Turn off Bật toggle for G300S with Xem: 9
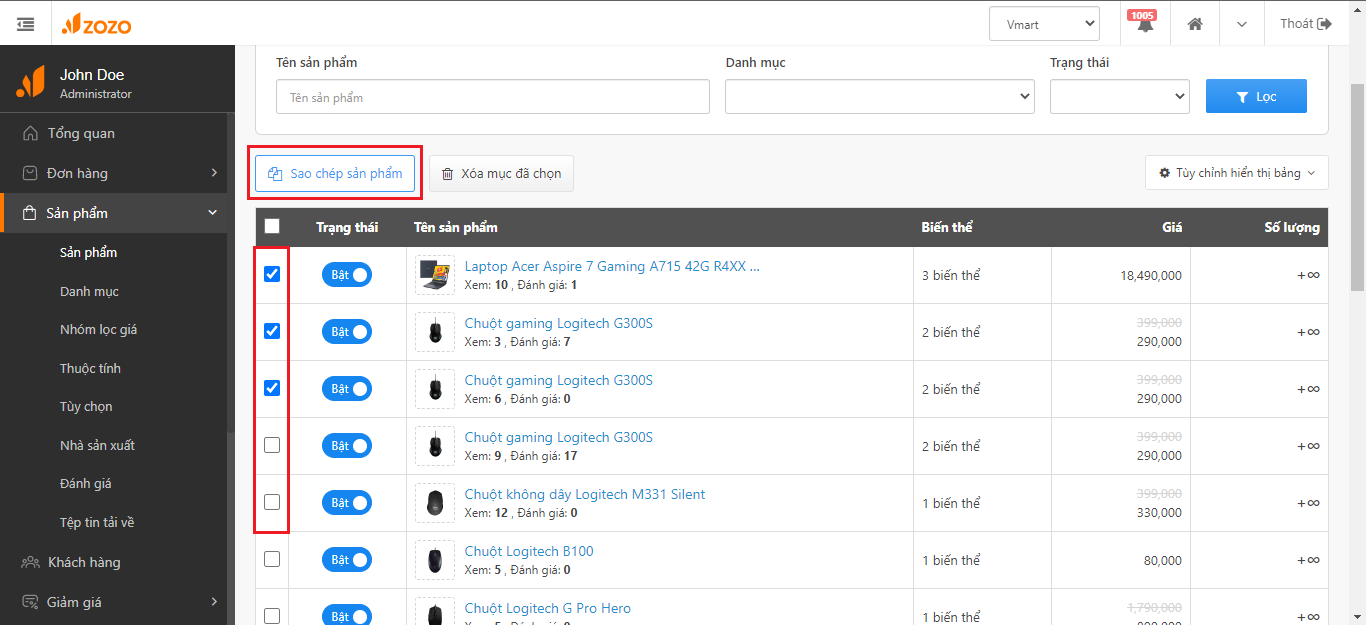 point(347,446)
